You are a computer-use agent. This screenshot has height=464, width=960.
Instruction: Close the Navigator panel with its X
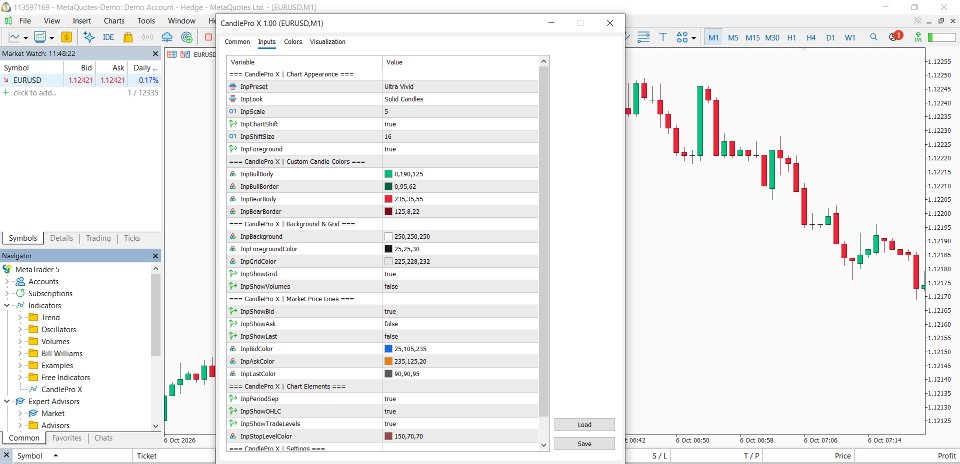(156, 256)
